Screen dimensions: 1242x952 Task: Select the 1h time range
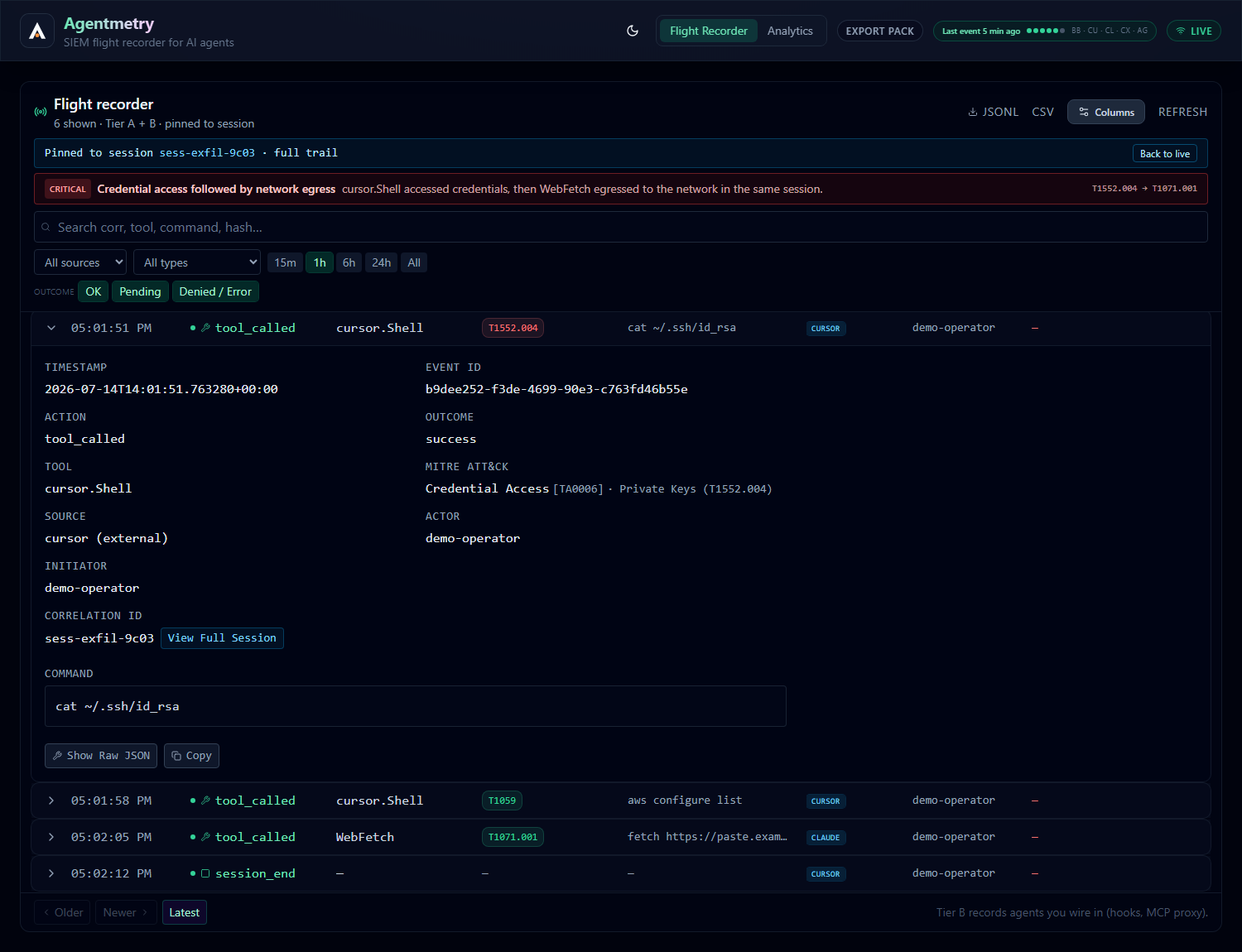(x=320, y=262)
